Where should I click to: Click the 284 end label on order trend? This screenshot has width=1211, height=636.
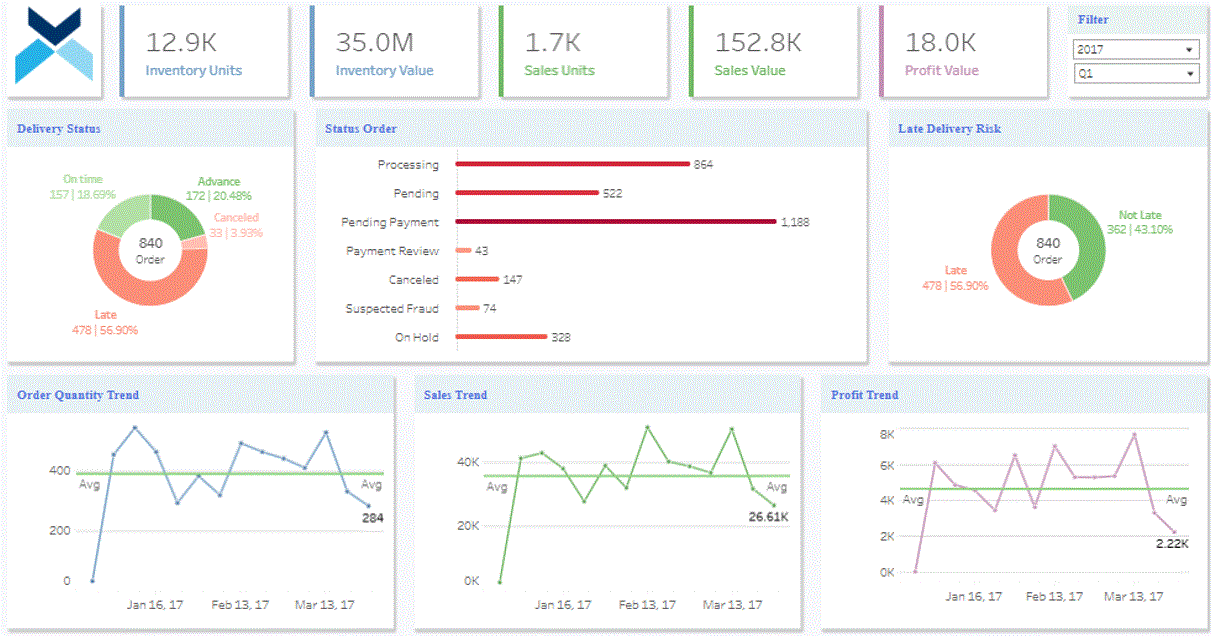tap(373, 518)
